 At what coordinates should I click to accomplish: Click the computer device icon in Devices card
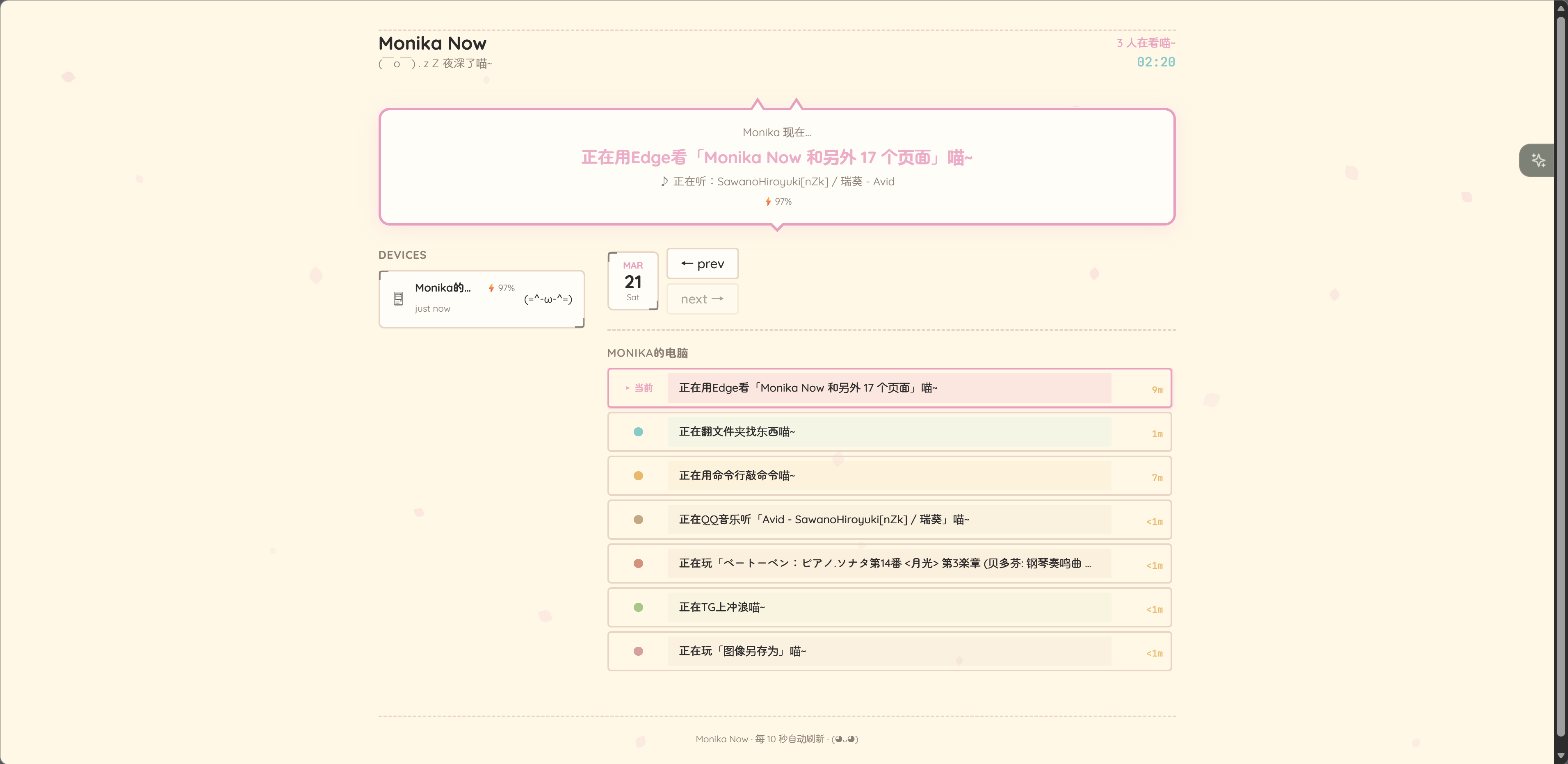click(x=398, y=299)
